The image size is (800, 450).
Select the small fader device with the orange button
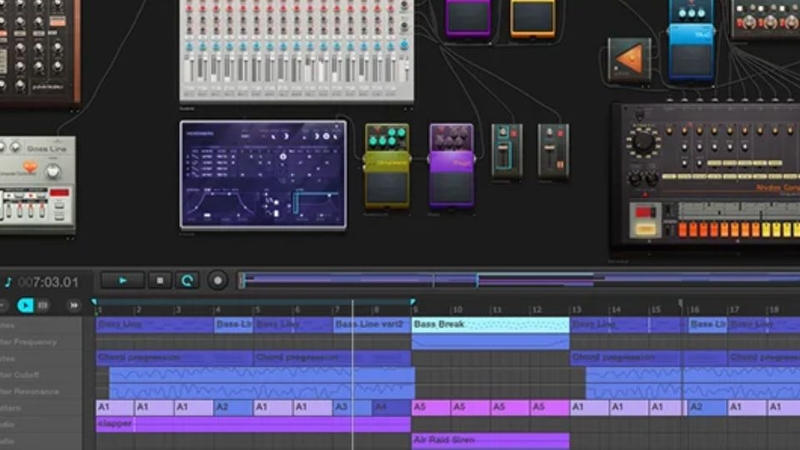click(554, 152)
